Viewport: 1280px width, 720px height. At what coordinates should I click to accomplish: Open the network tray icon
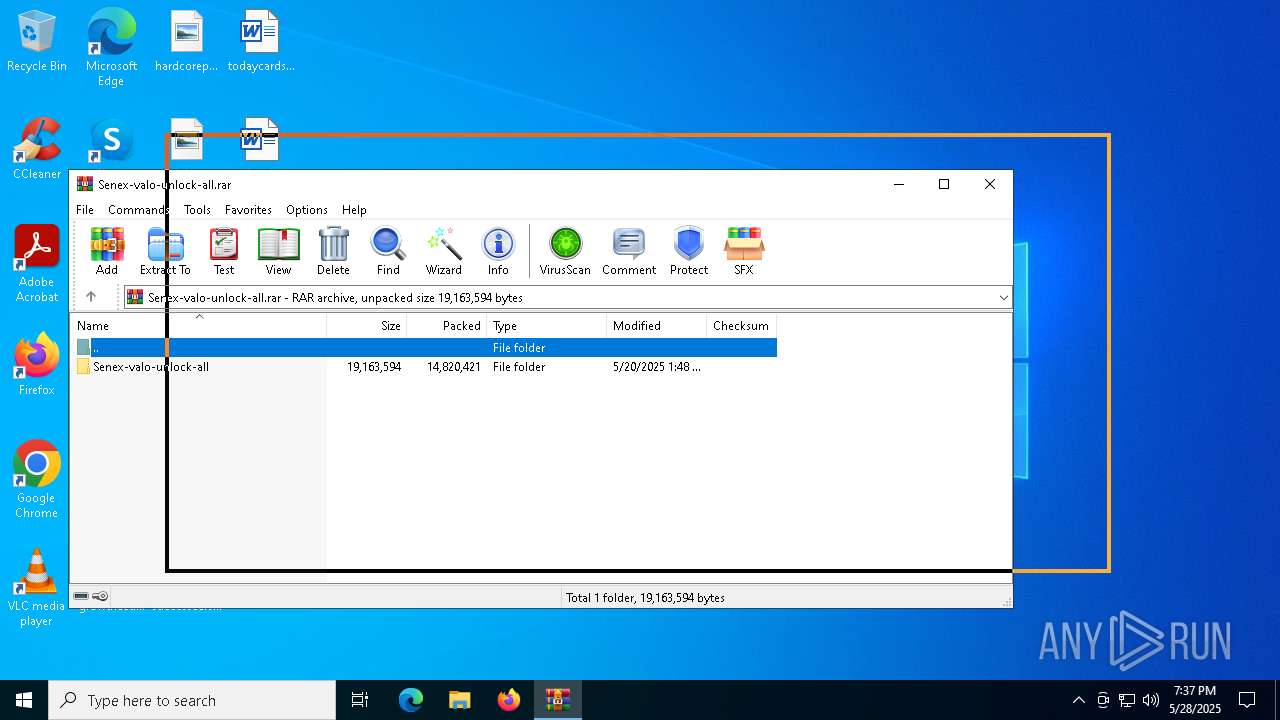pyautogui.click(x=1127, y=700)
